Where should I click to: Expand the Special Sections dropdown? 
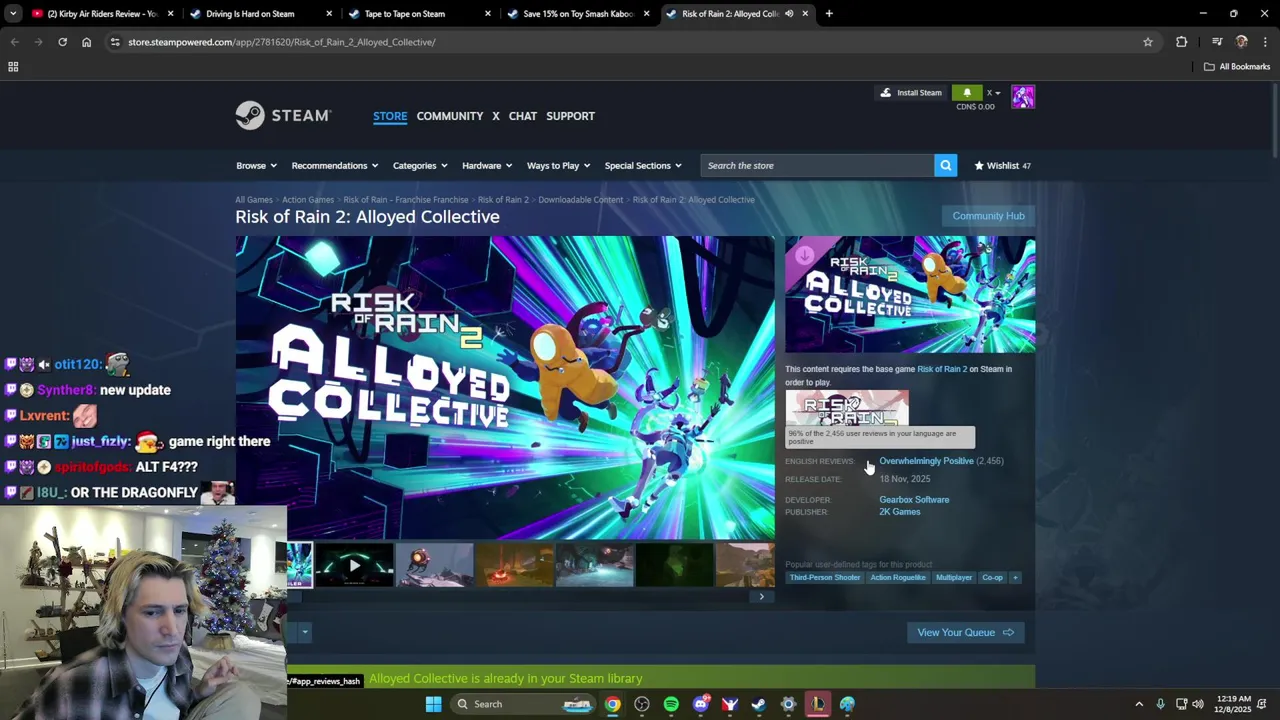coord(643,166)
